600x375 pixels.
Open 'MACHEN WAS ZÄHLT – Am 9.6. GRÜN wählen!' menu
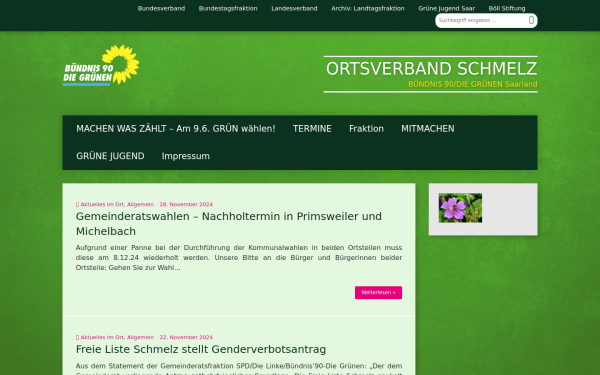176,129
